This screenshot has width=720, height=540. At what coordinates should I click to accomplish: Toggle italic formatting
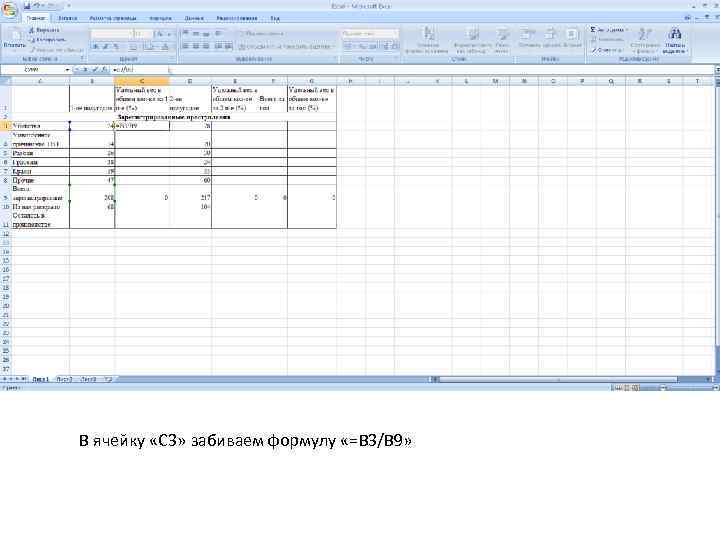pyautogui.click(x=106, y=46)
